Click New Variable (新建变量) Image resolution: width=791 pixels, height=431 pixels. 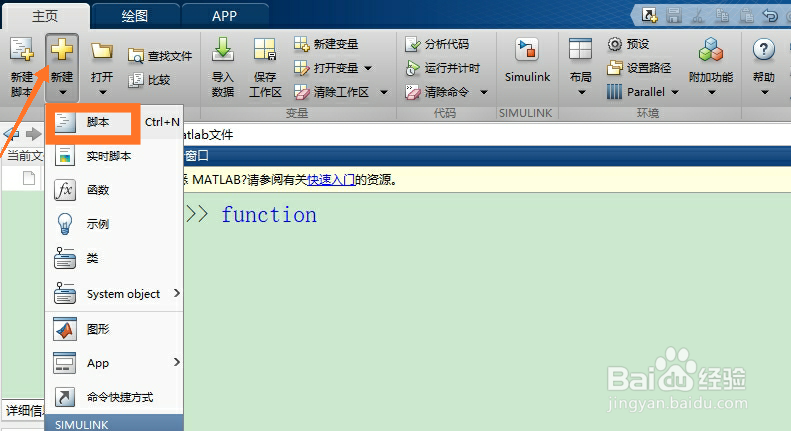(x=326, y=44)
